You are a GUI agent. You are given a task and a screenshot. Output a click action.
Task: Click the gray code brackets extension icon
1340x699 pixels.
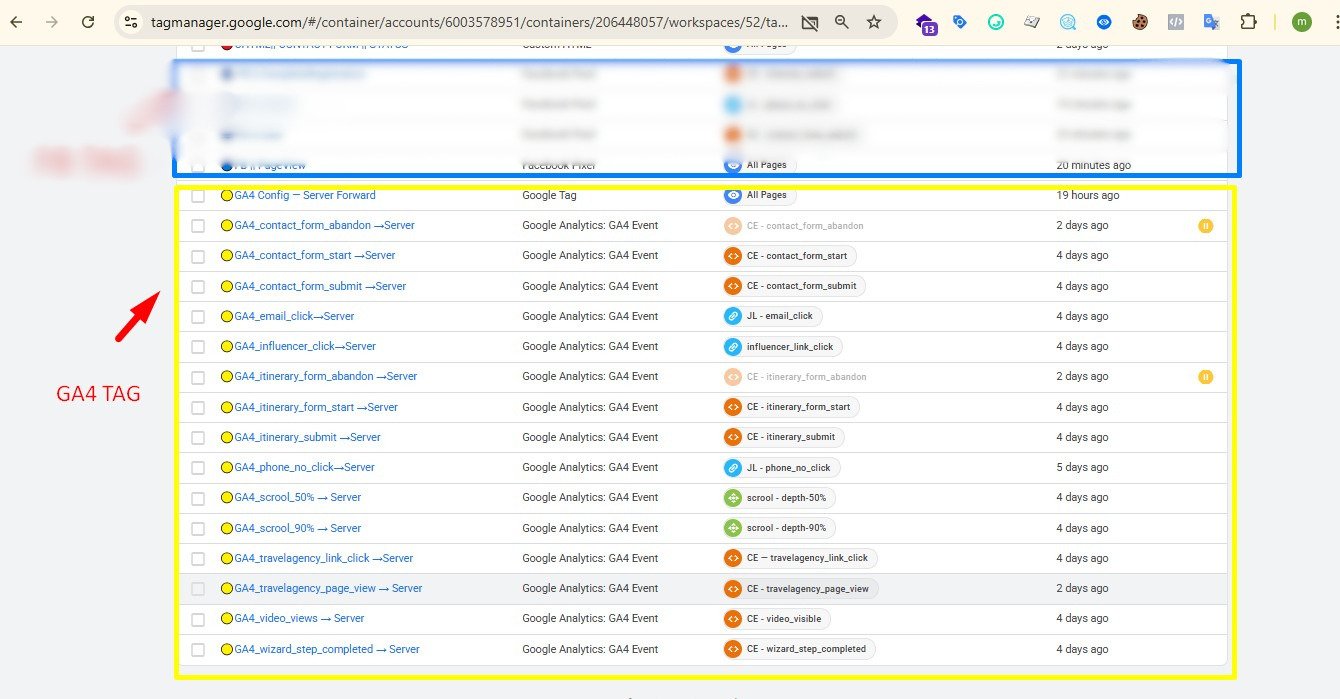click(x=1176, y=22)
